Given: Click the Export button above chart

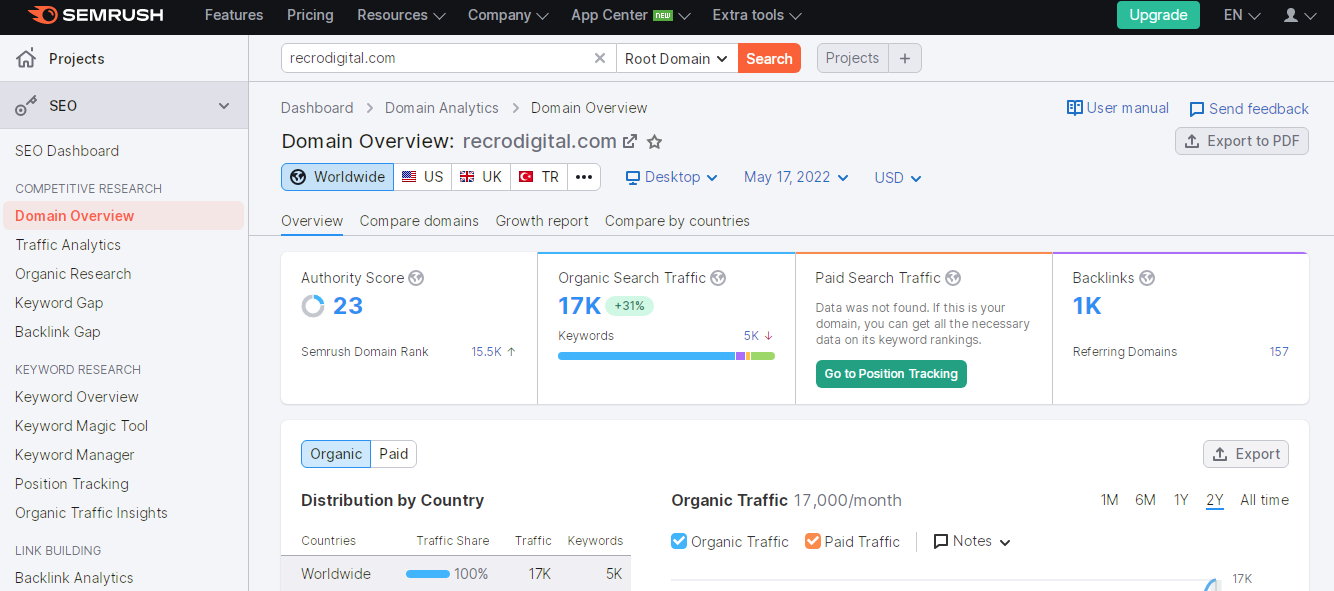Looking at the screenshot, I should point(1246,454).
